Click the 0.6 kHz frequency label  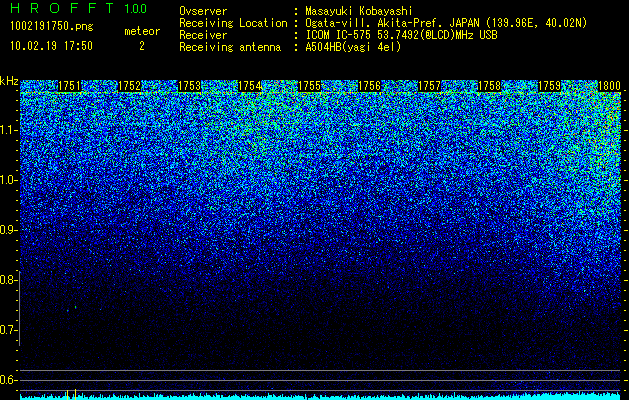pos(8,380)
